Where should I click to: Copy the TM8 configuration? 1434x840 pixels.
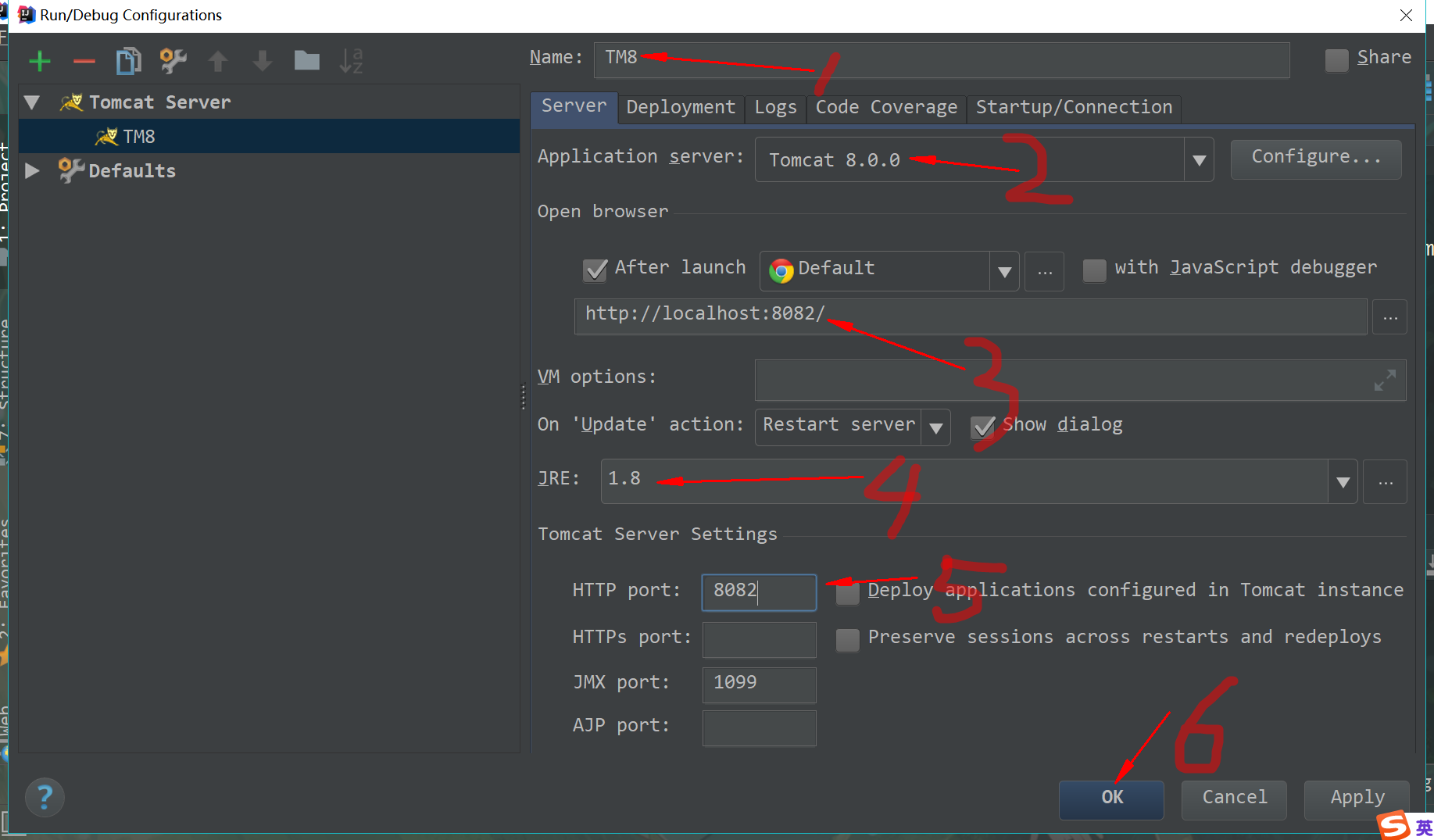coord(128,61)
